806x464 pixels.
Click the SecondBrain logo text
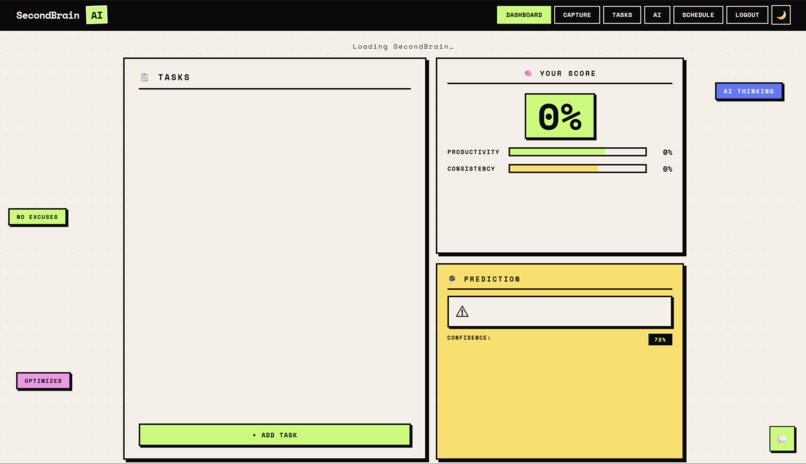[48, 15]
